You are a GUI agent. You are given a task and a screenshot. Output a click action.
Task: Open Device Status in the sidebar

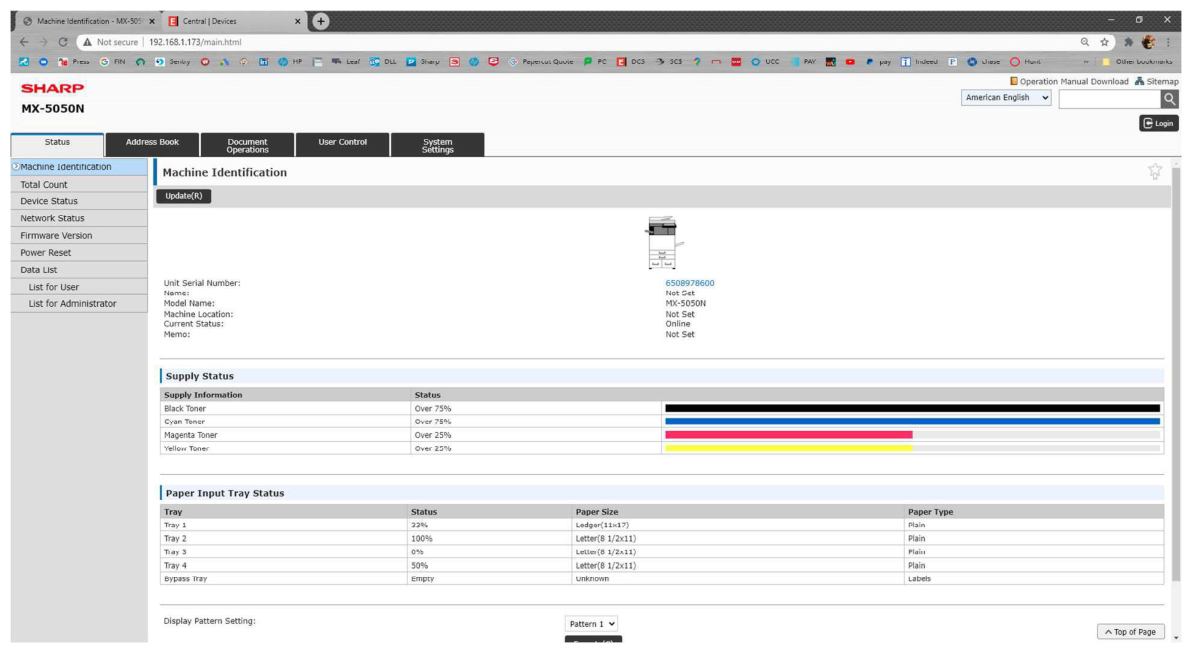[x=79, y=201]
